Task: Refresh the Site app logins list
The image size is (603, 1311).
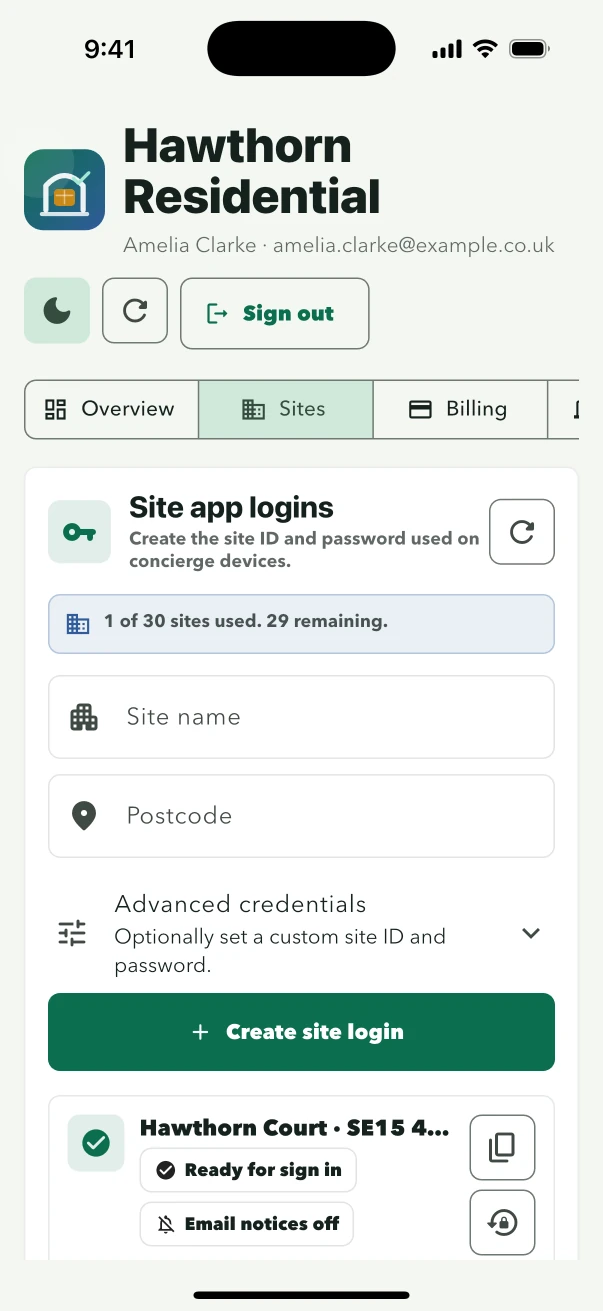Action: tap(522, 532)
